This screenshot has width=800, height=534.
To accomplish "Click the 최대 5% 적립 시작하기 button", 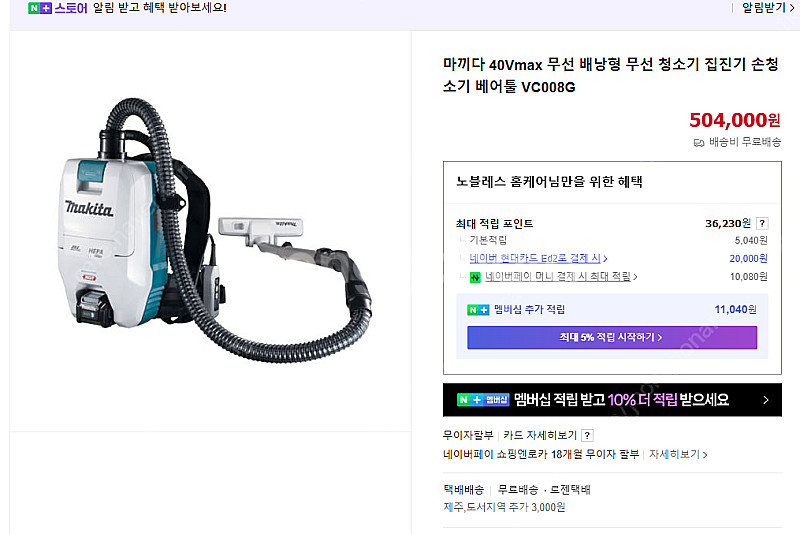I will [612, 337].
